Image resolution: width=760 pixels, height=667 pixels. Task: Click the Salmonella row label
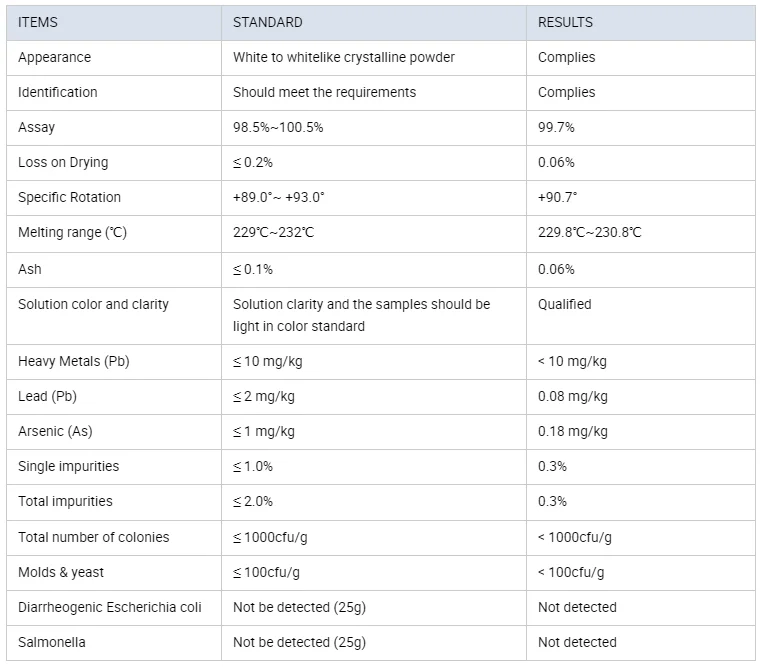click(x=50, y=642)
